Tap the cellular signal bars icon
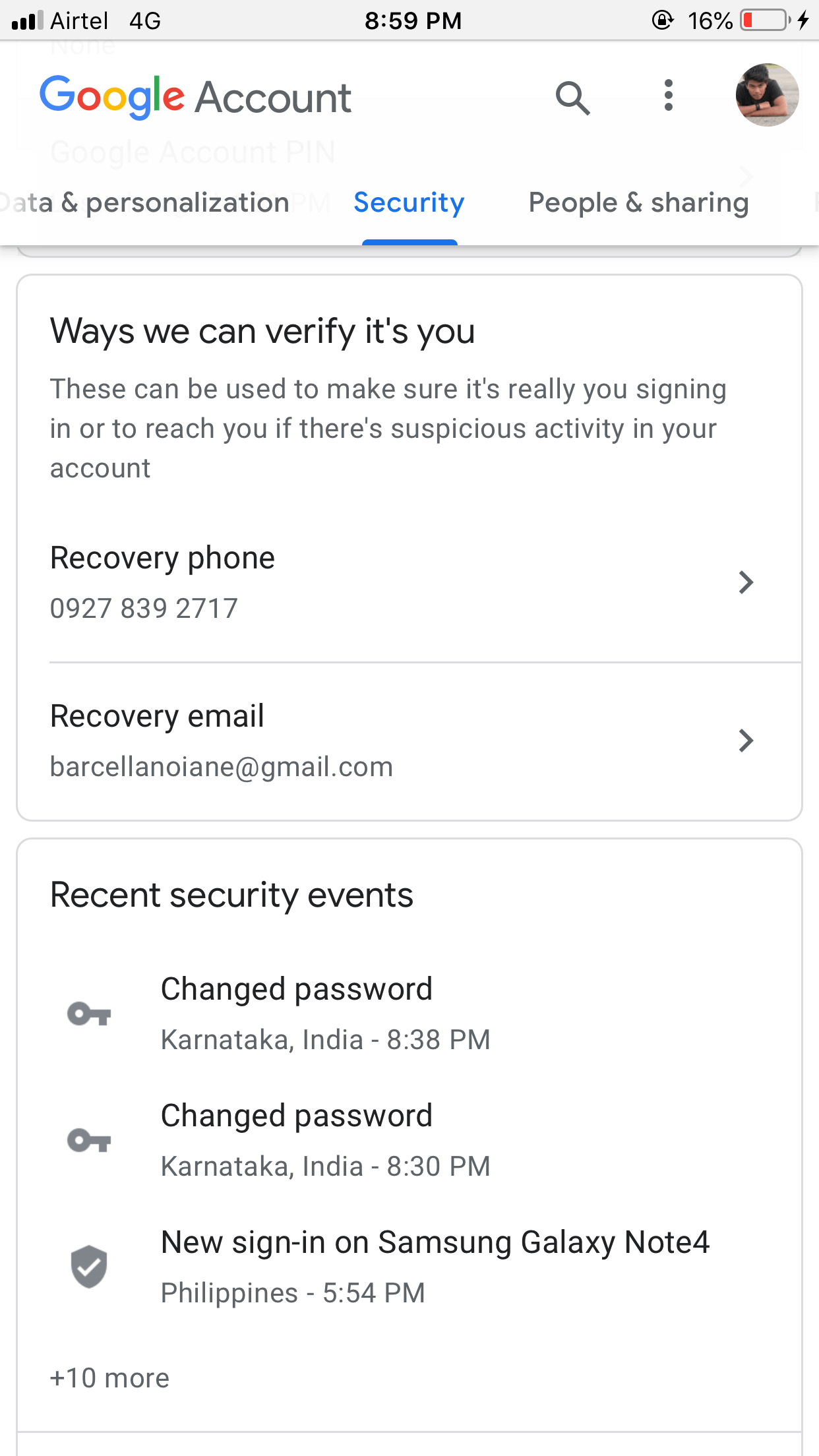This screenshot has height=1456, width=819. tap(27, 20)
